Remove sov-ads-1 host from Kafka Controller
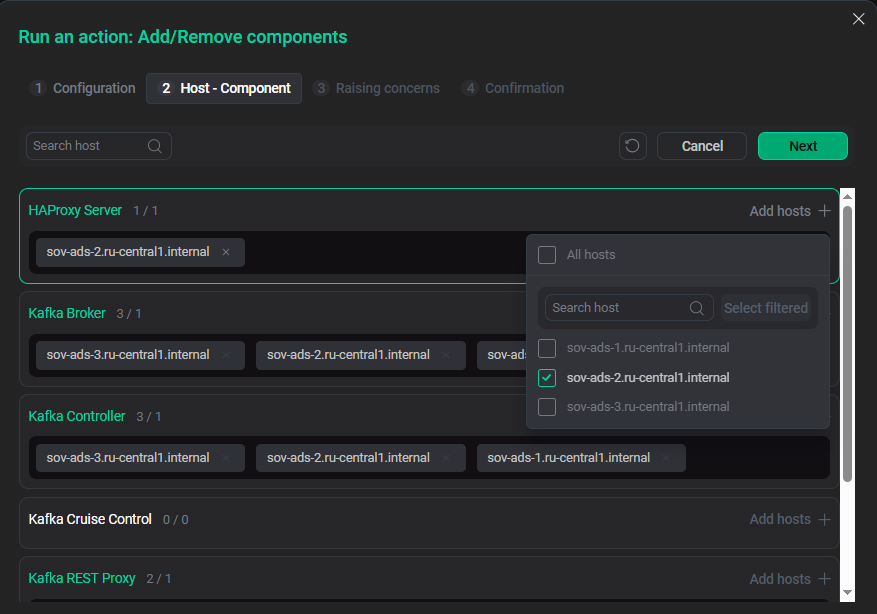This screenshot has height=614, width=877. 666,458
